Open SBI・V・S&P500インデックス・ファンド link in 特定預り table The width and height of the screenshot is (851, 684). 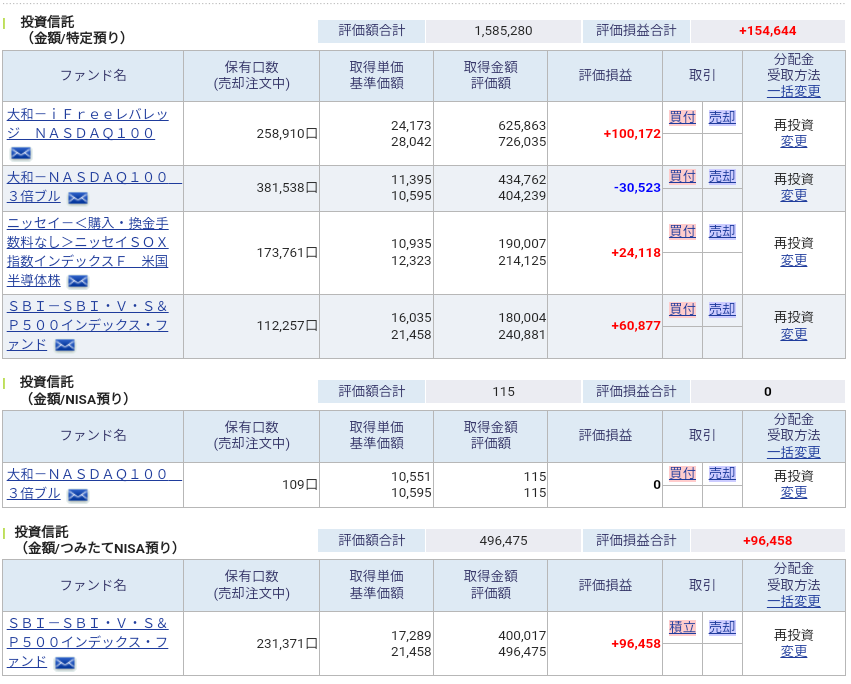pyautogui.click(x=87, y=325)
